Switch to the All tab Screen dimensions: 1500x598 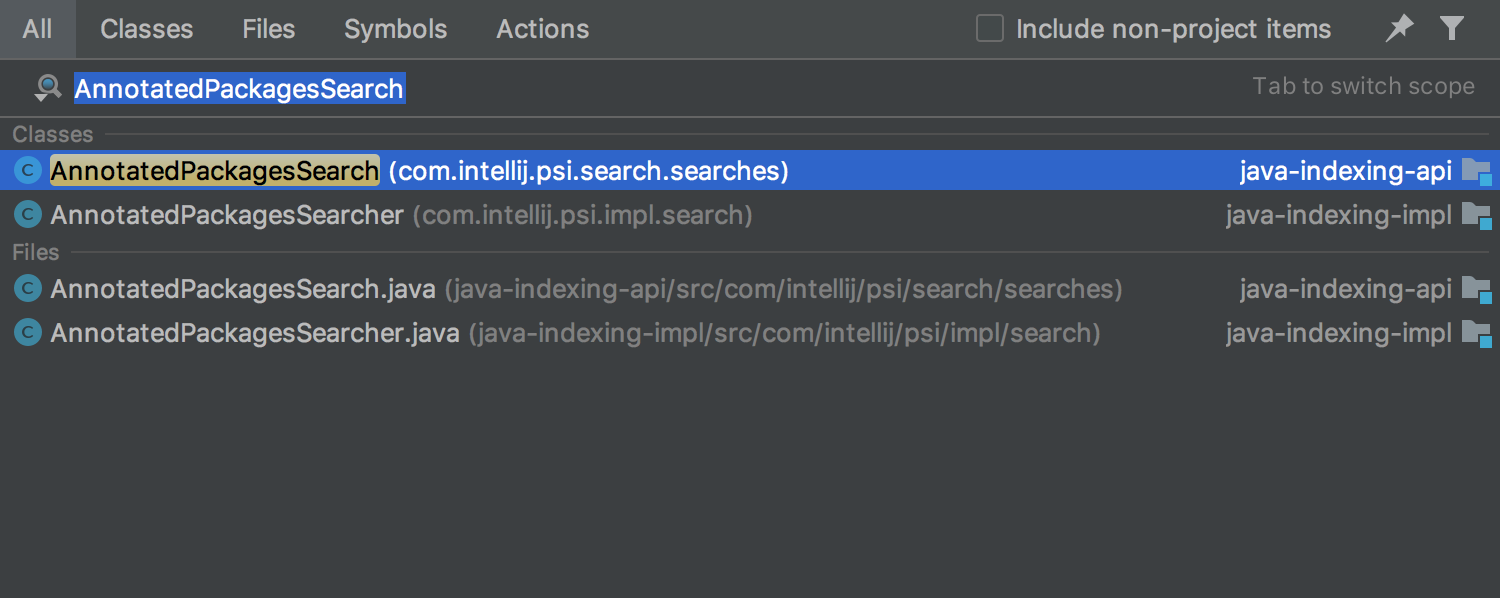coord(37,29)
